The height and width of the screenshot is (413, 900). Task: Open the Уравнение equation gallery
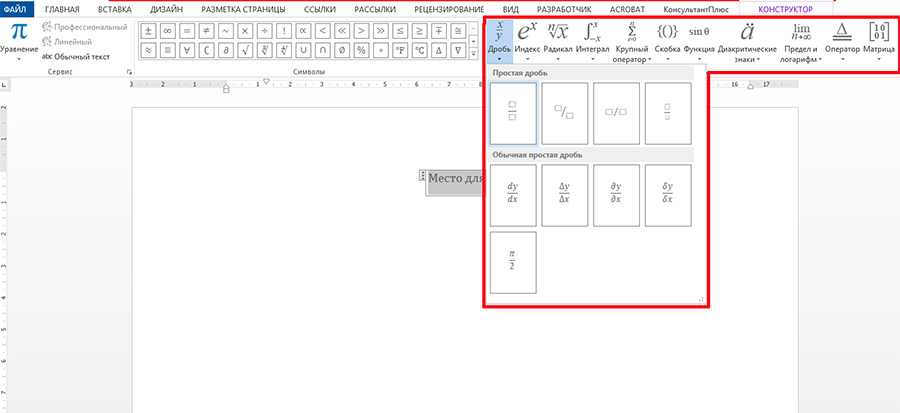click(x=19, y=40)
